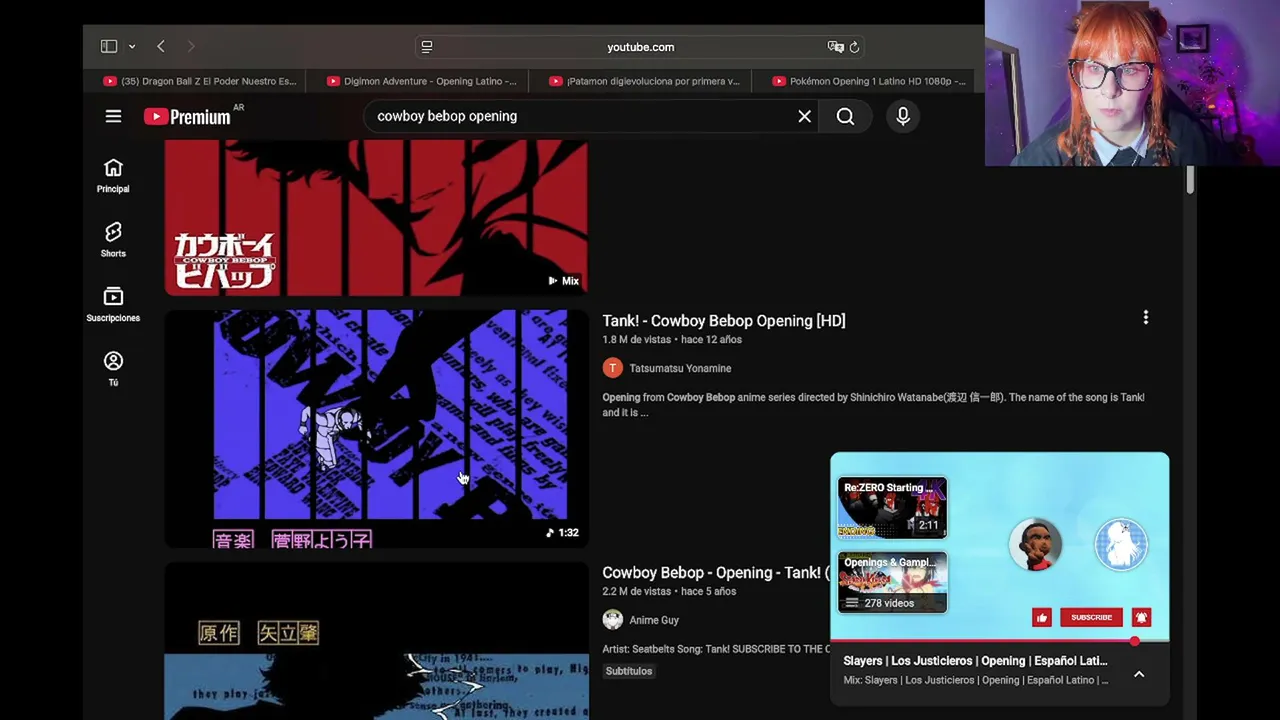Image resolution: width=1280 pixels, height=720 pixels.
Task: Go to Principal home in sidebar
Action: [x=113, y=175]
